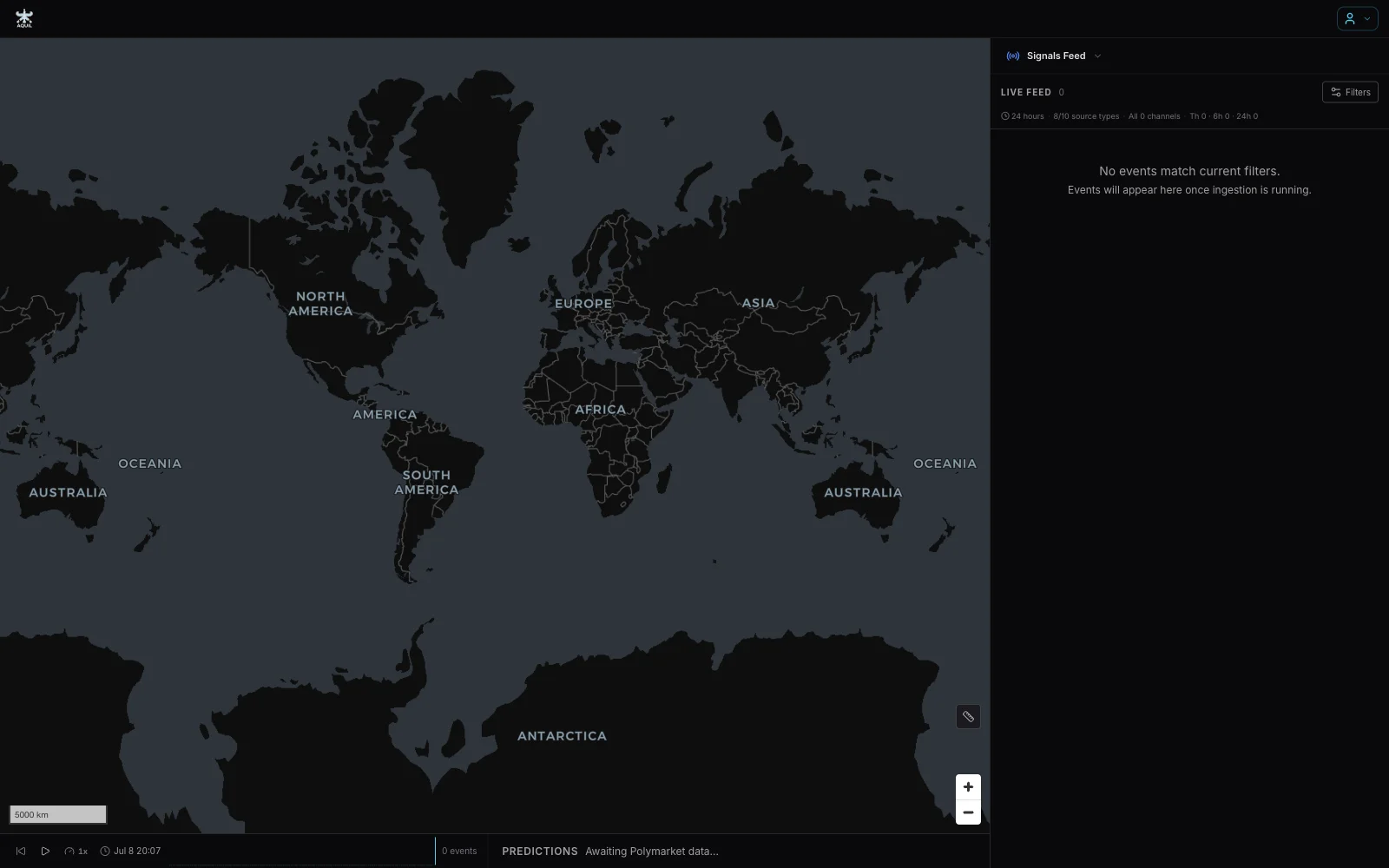
Task: Open the Filters button in Live Feed
Action: click(x=1350, y=92)
